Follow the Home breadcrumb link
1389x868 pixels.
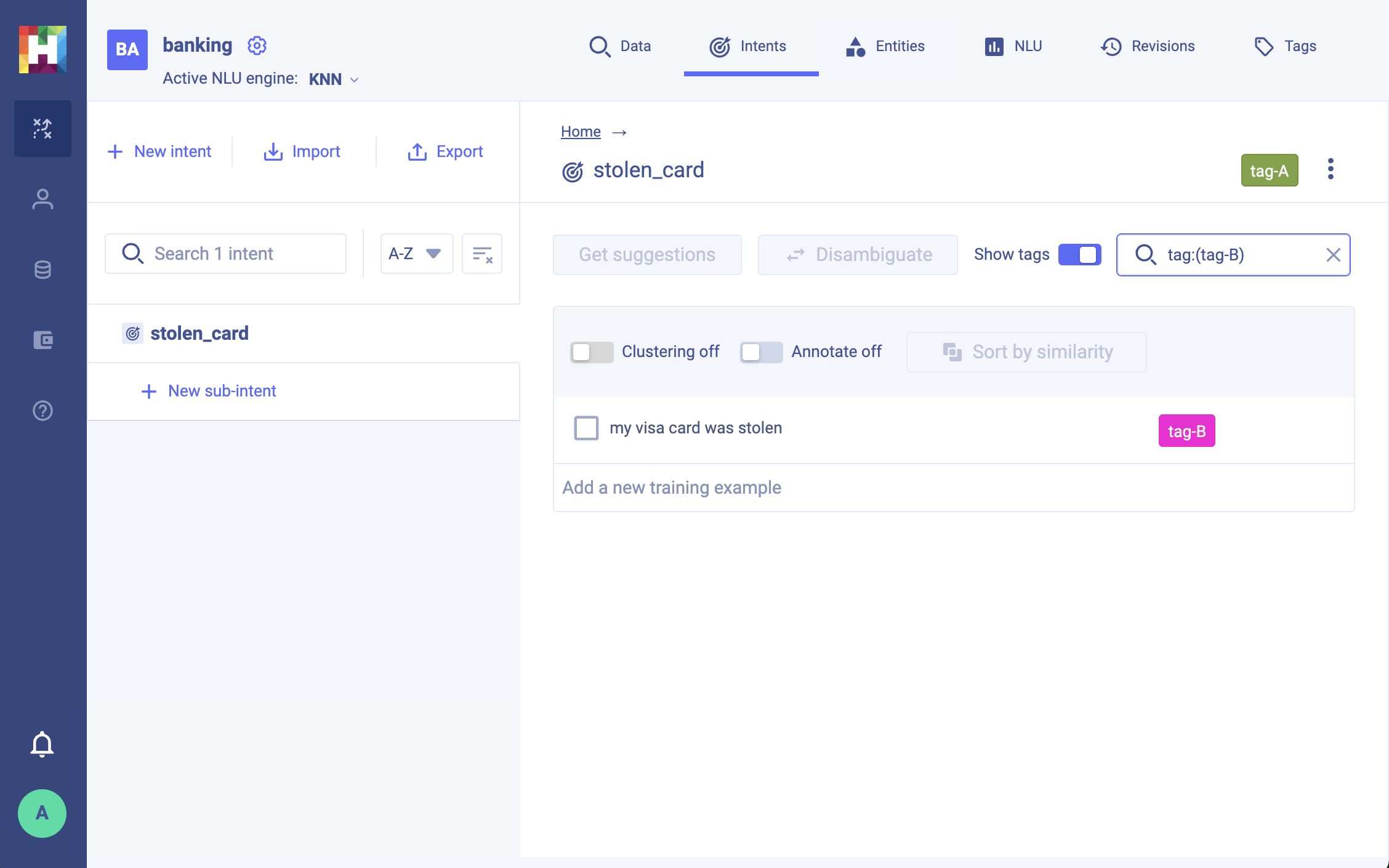[x=581, y=132]
